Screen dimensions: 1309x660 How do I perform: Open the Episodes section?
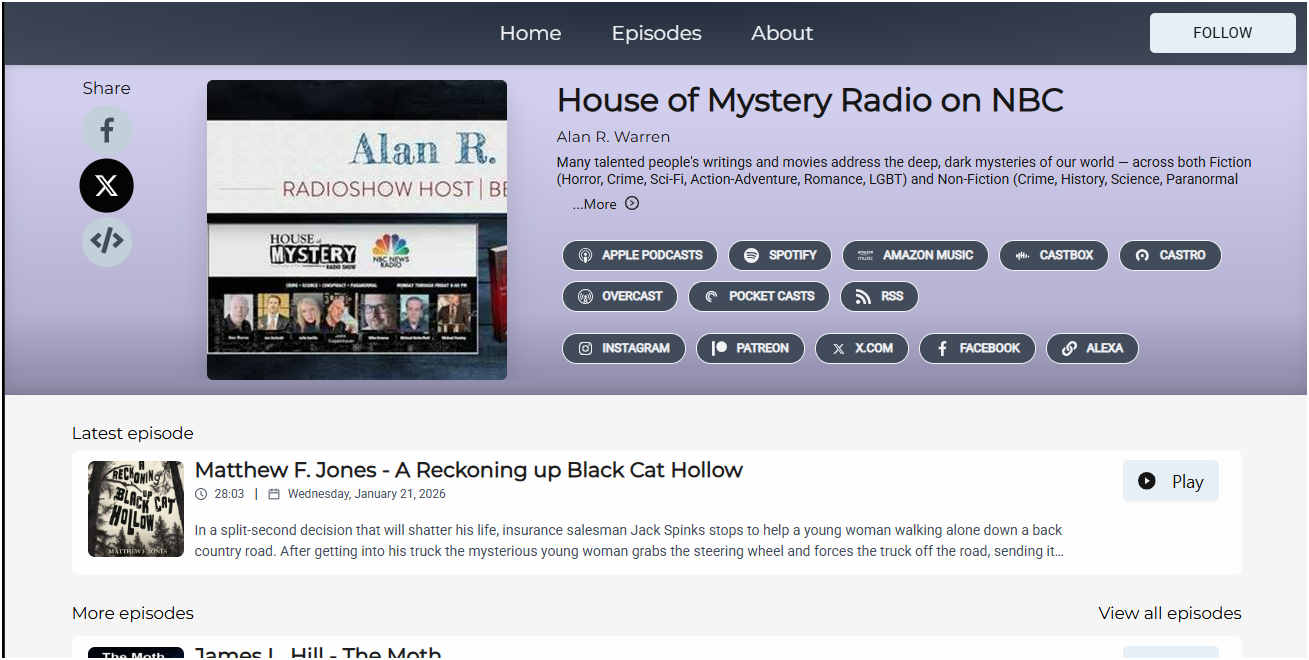tap(656, 33)
